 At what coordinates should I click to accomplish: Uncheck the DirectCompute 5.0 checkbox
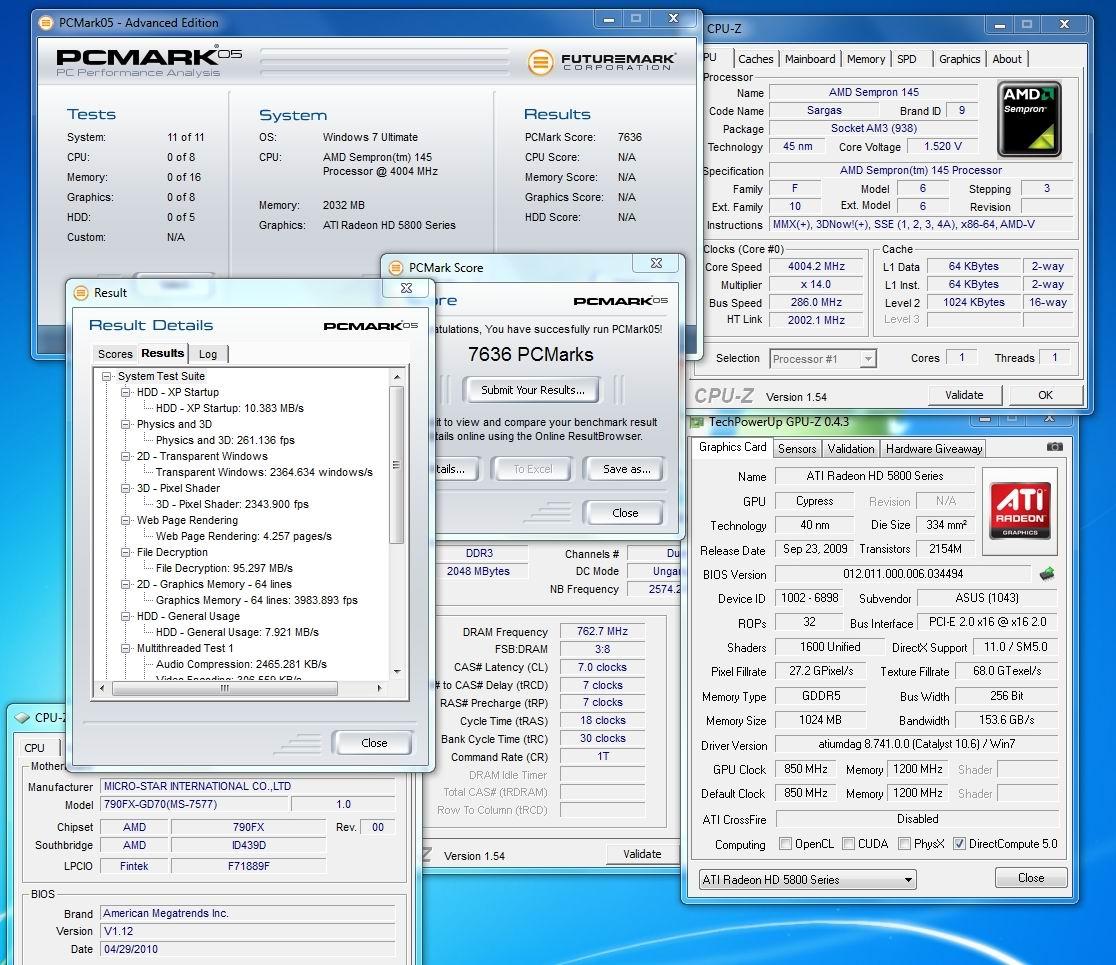[959, 843]
